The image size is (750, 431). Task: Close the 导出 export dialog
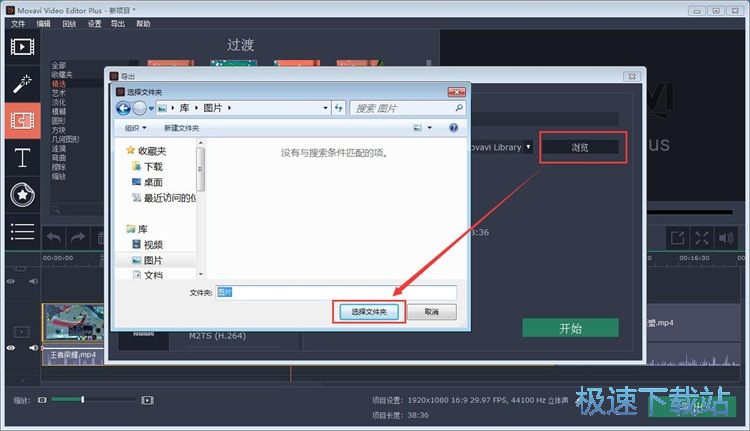point(632,76)
